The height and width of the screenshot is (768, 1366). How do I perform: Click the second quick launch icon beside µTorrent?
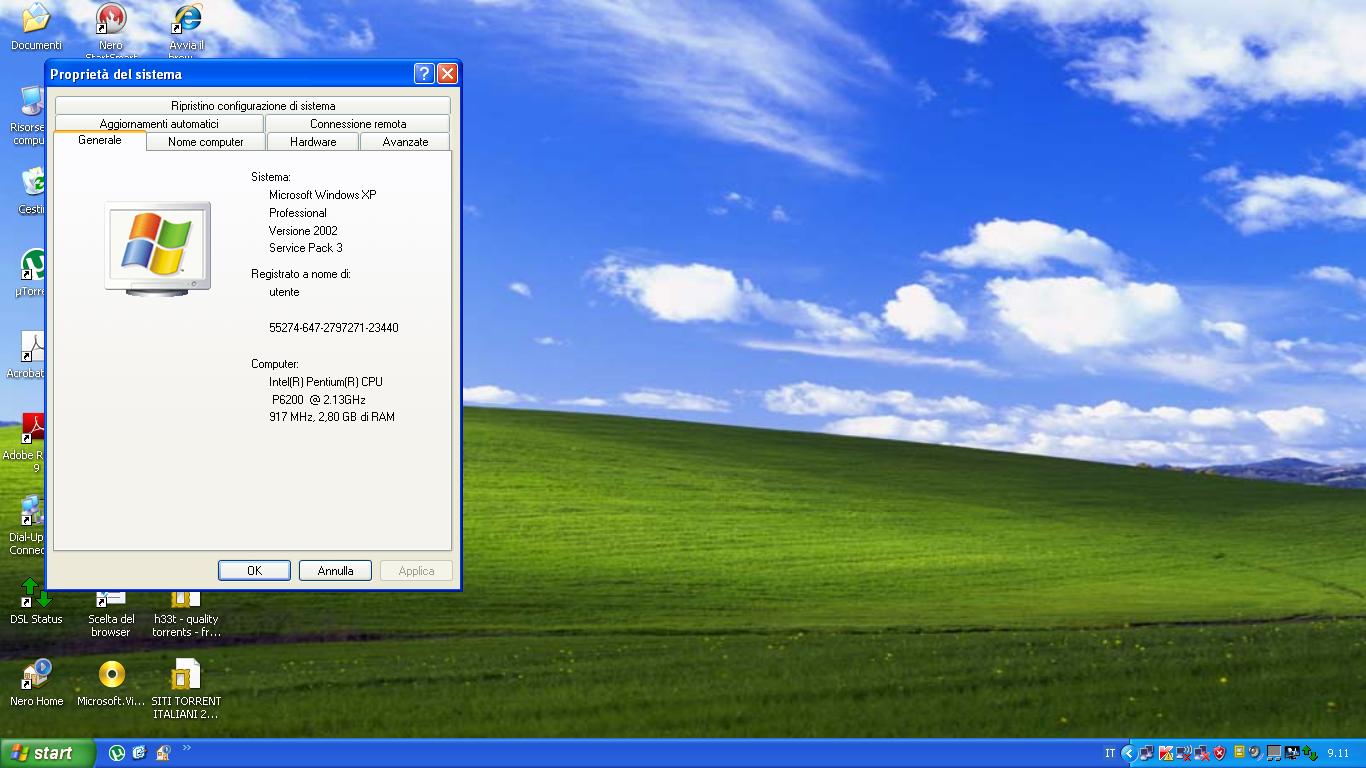point(139,753)
